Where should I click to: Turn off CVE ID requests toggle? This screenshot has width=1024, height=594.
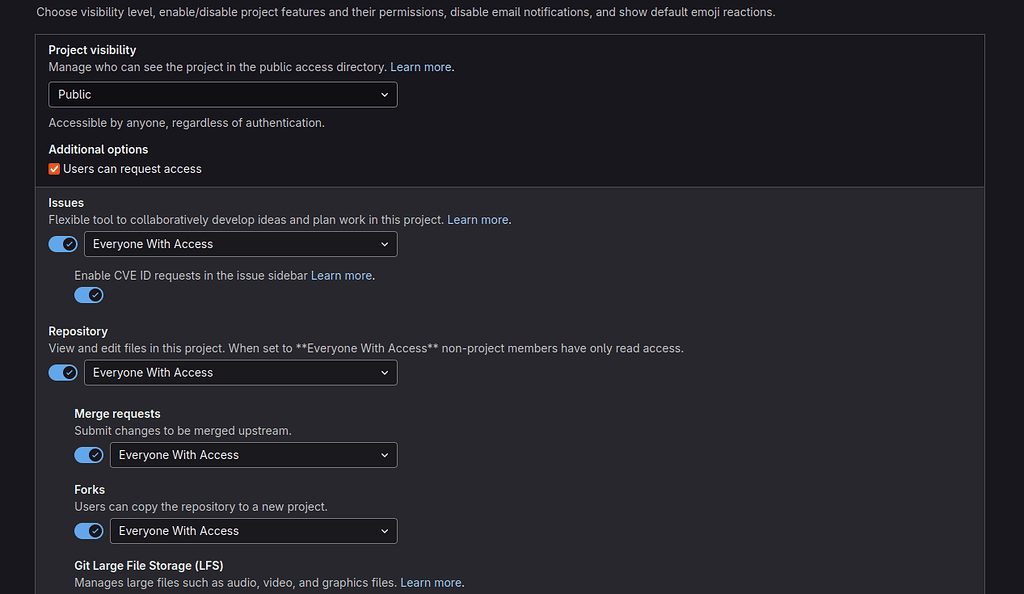[89, 295]
